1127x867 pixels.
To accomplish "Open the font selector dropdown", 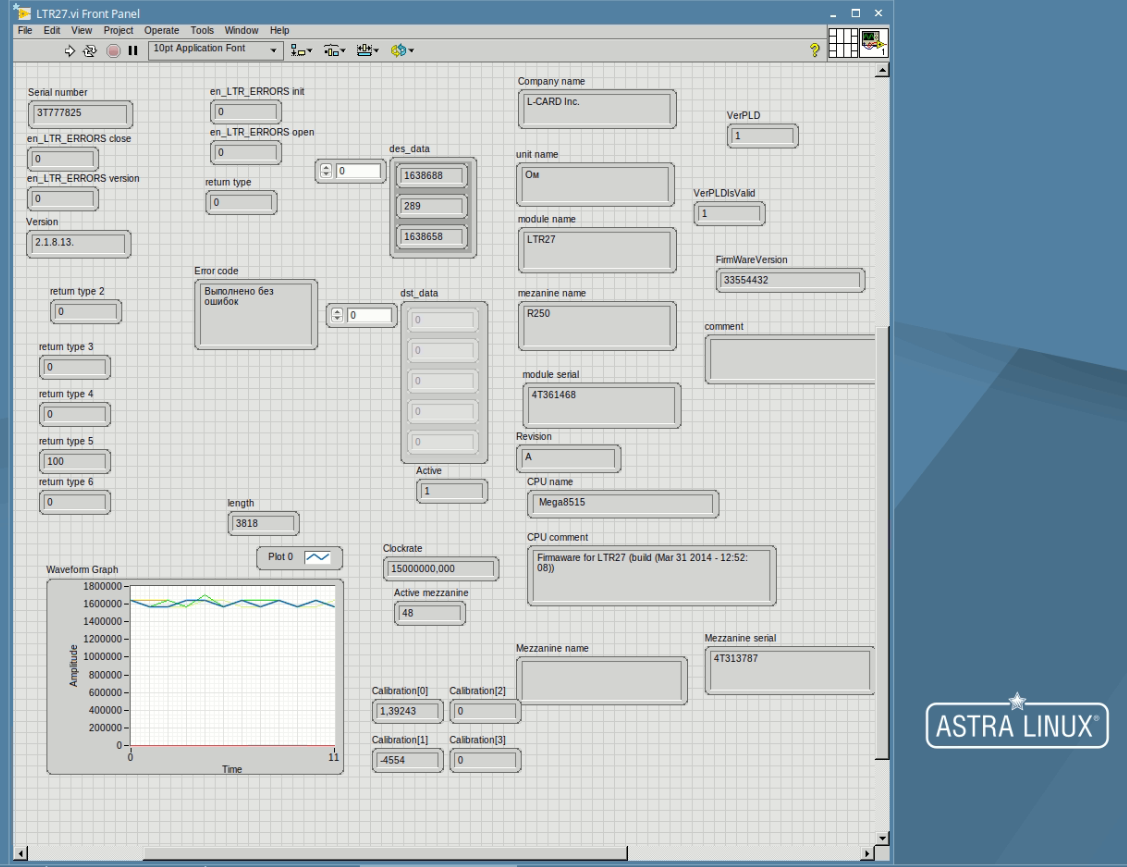I will 214,50.
